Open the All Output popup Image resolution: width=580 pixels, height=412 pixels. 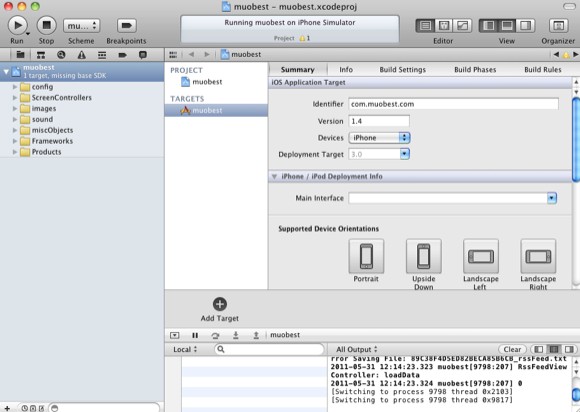pyautogui.click(x=357, y=349)
